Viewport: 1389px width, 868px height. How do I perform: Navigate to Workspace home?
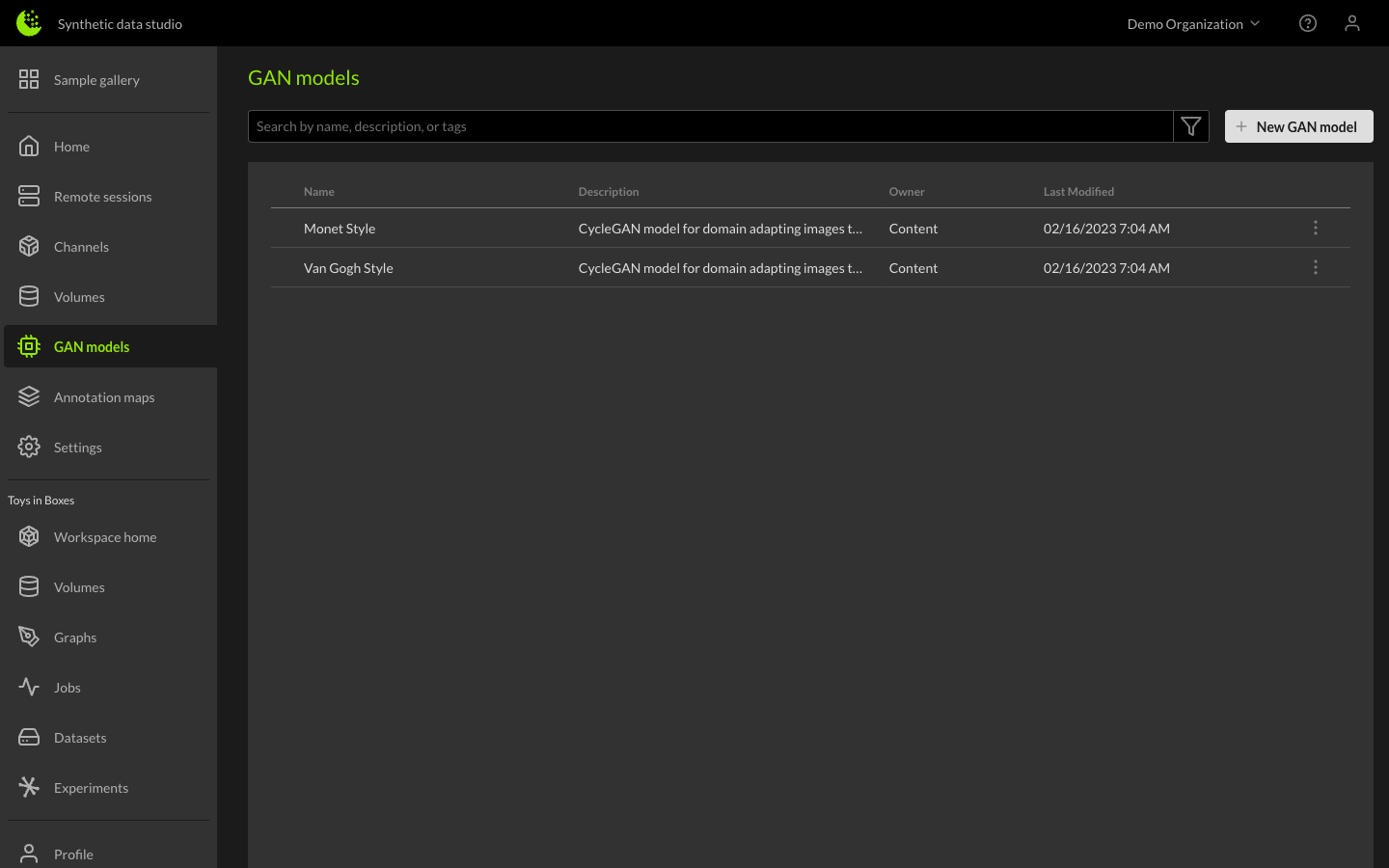pos(104,537)
